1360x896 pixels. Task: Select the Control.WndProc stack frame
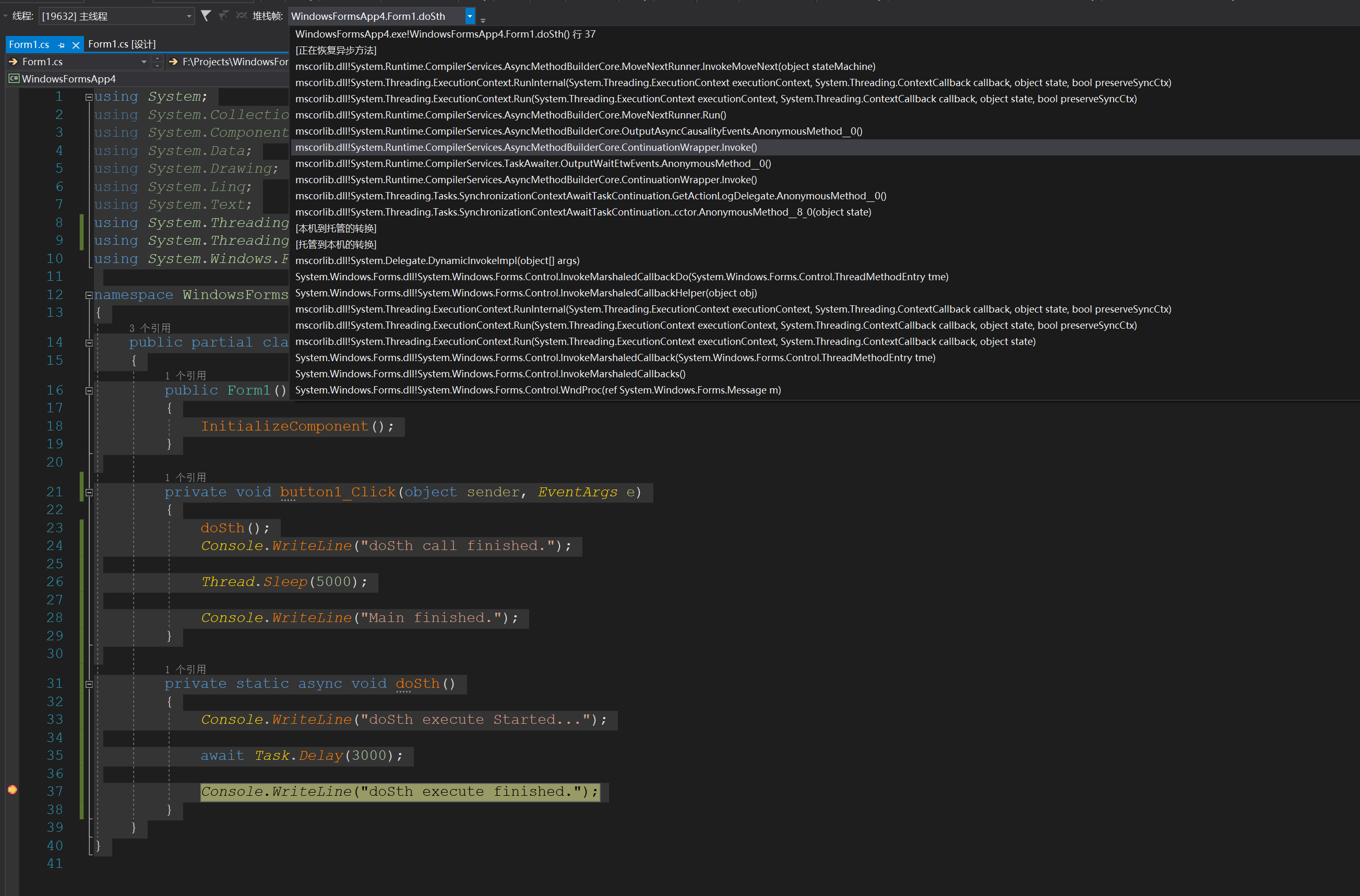pyautogui.click(x=538, y=390)
